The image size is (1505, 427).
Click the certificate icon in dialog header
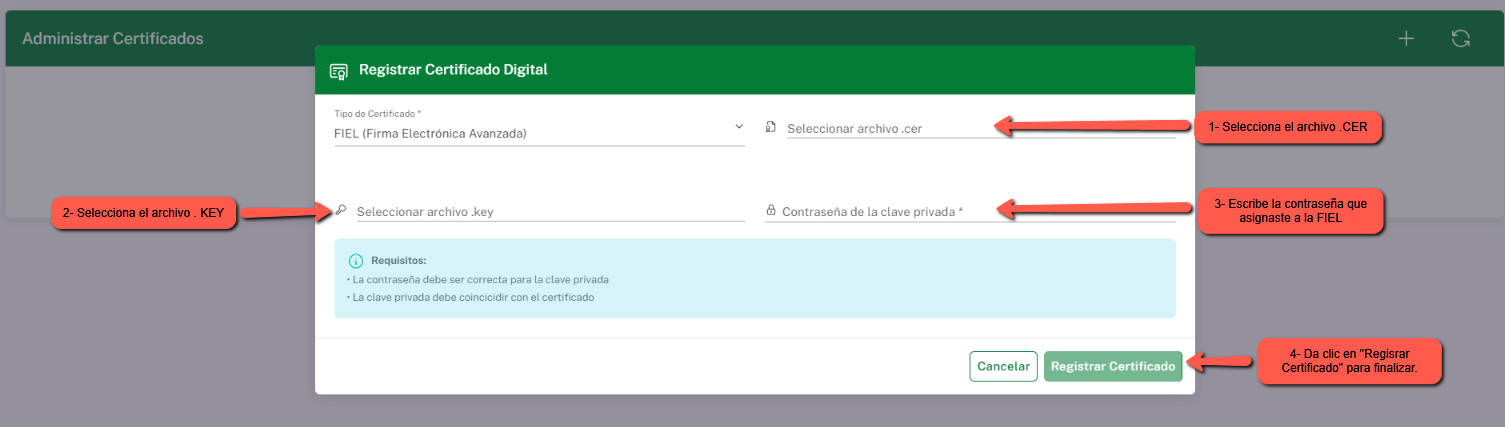[339, 71]
